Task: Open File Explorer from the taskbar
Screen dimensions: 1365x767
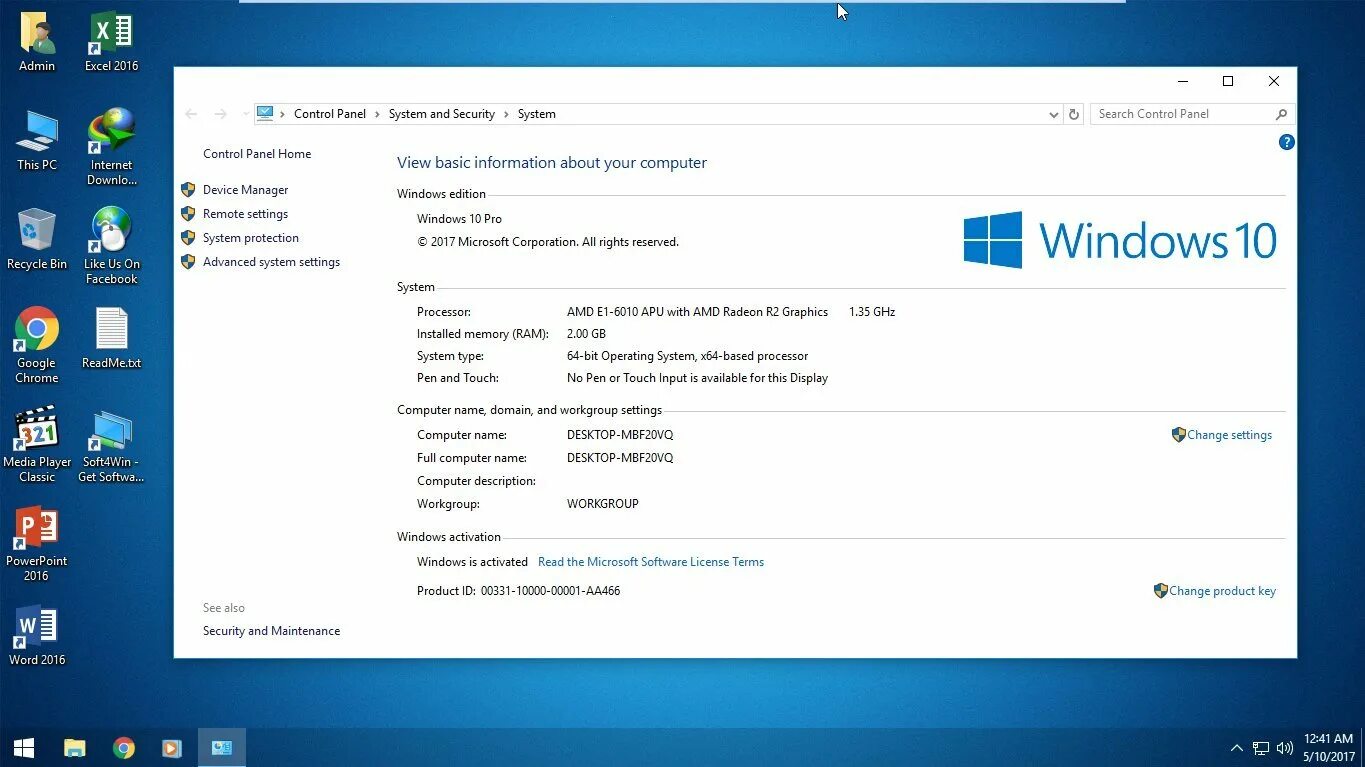Action: point(75,748)
